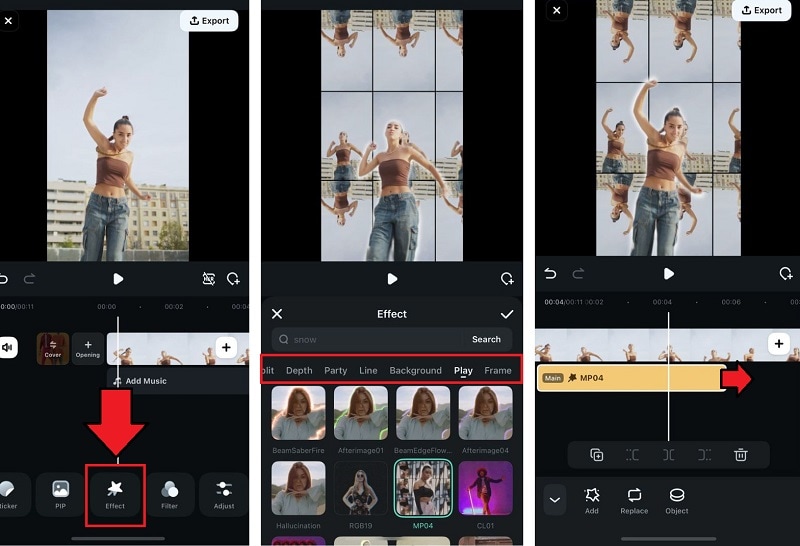
Task: Mute the clip audio on the timeline
Action: pyautogui.click(x=7, y=348)
